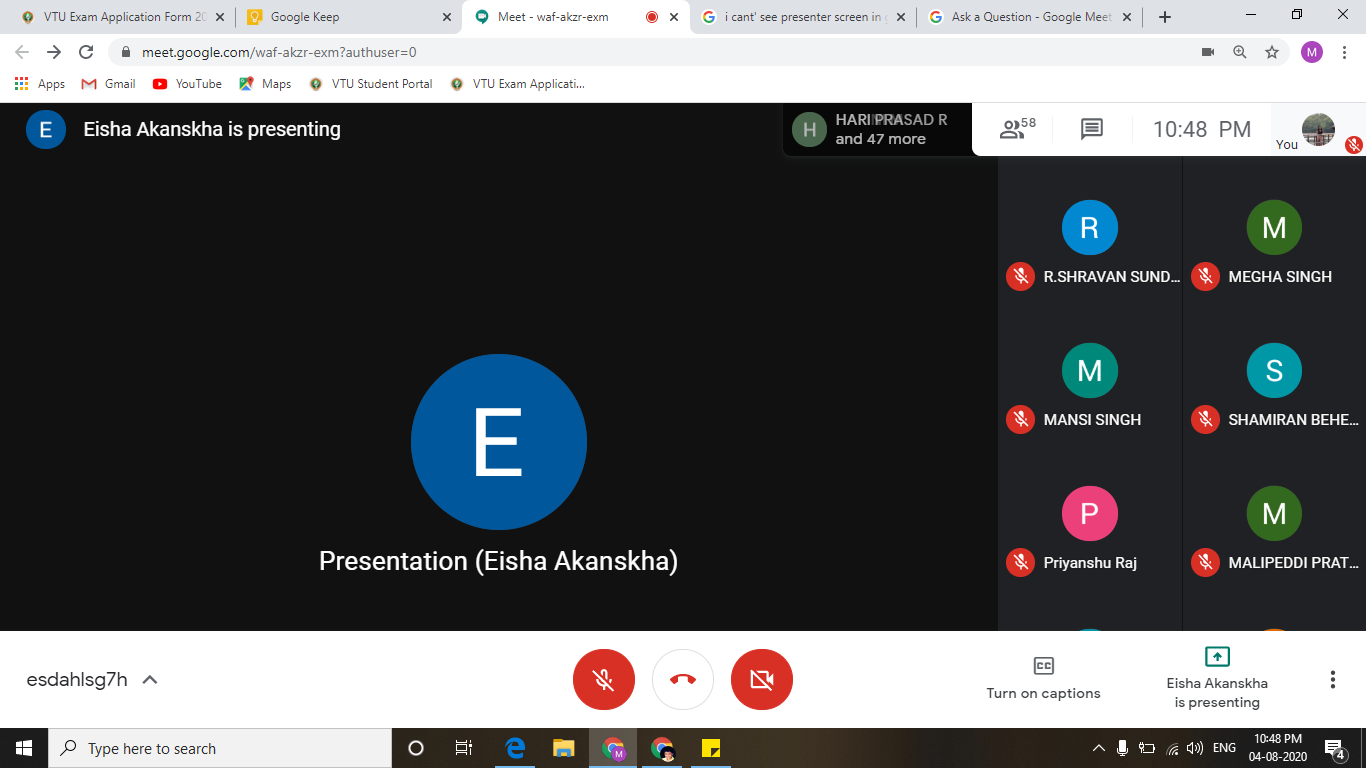Go back in browser history
1366x768 pixels.
pyautogui.click(x=22, y=52)
